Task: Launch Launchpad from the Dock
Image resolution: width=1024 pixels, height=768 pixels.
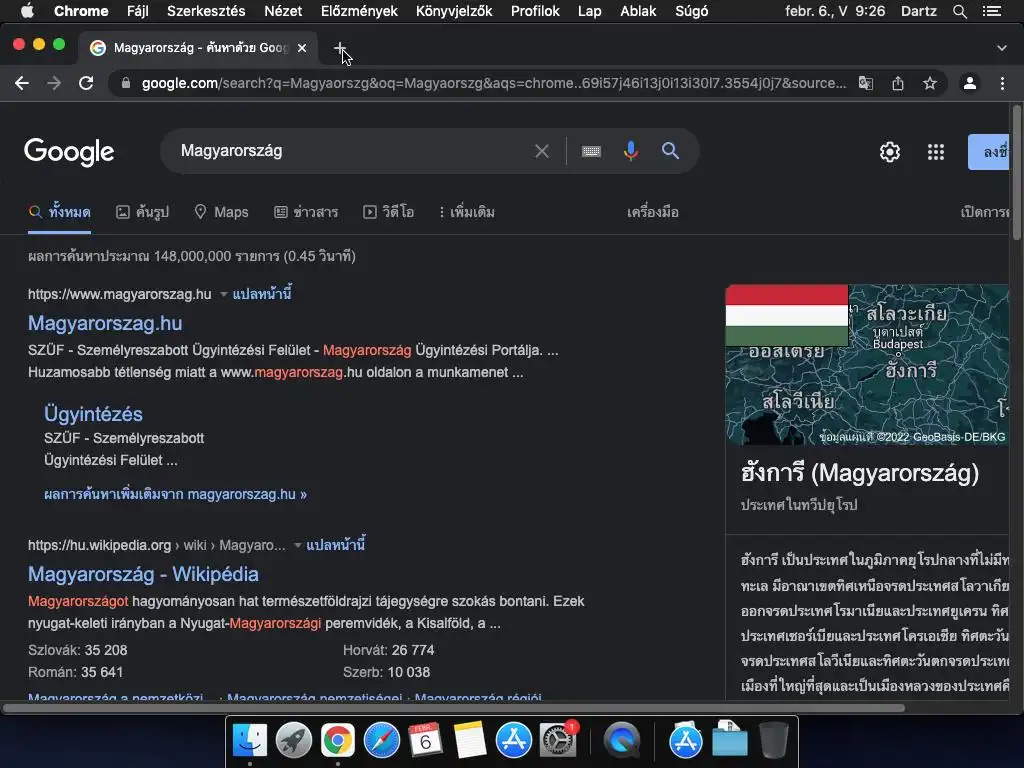Action: tap(293, 741)
